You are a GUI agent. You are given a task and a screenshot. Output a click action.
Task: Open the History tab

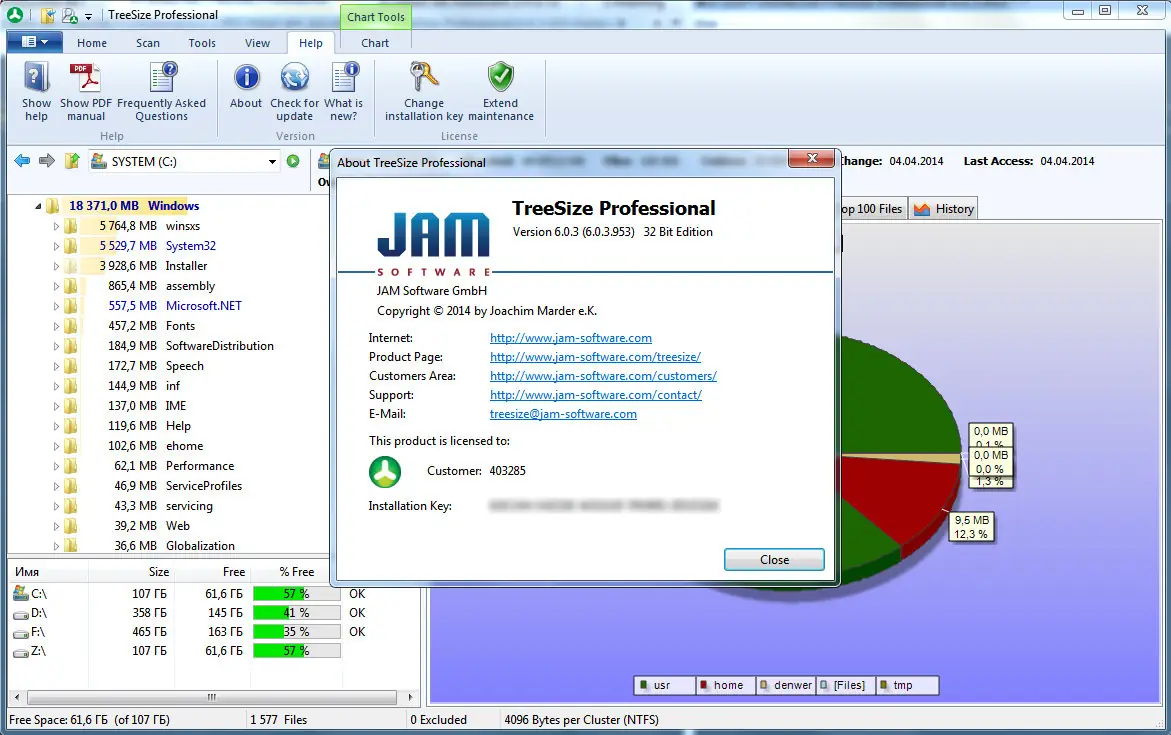943,209
